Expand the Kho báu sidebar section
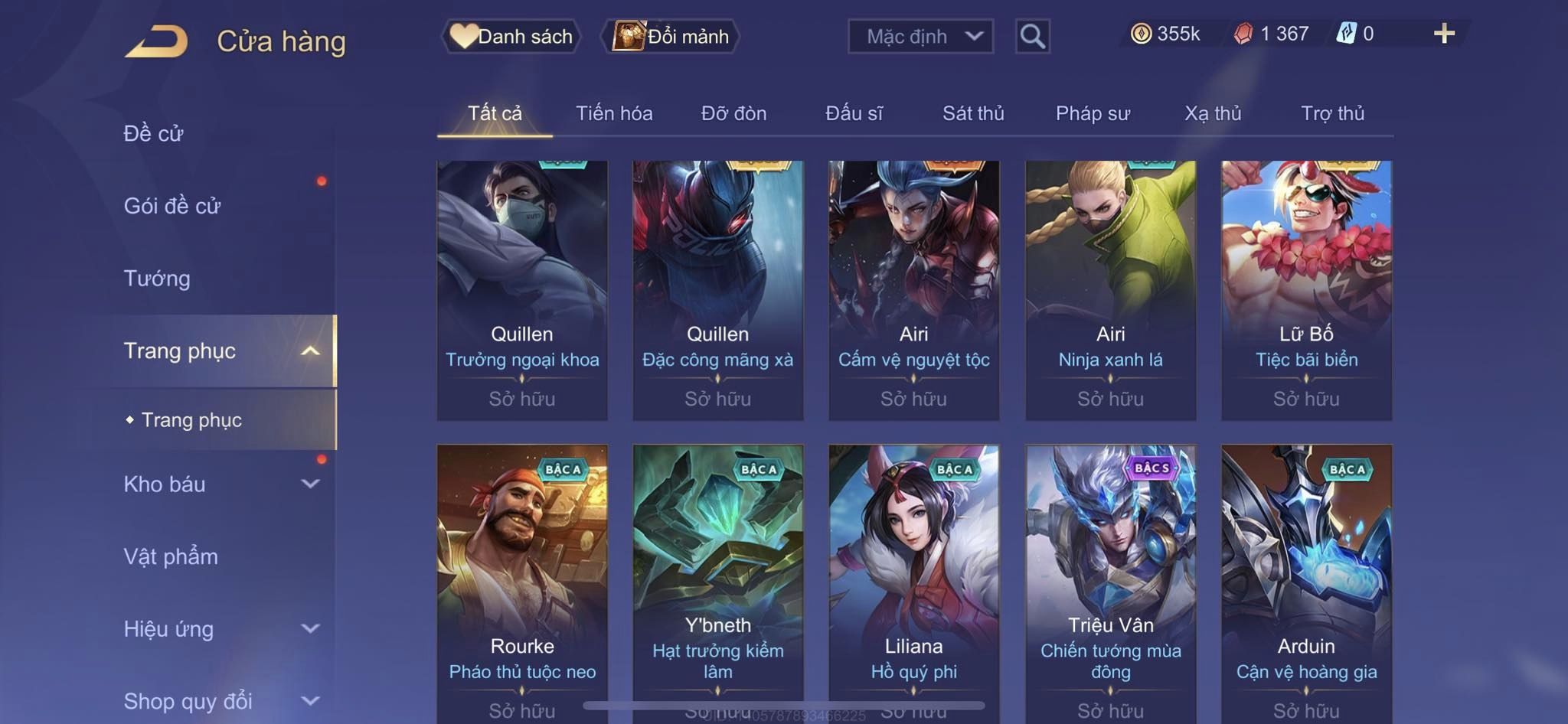Screen dimensions: 1568x724 coord(310,484)
